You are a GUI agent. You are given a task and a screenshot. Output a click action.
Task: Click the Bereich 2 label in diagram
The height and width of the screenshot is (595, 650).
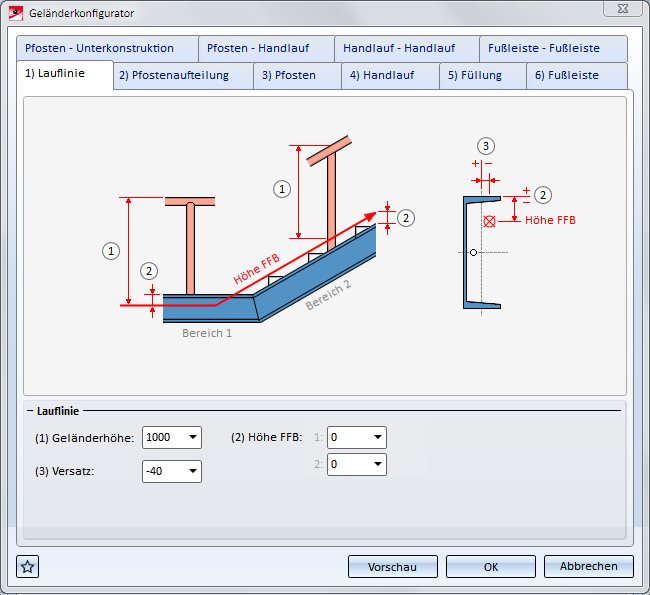(328, 295)
